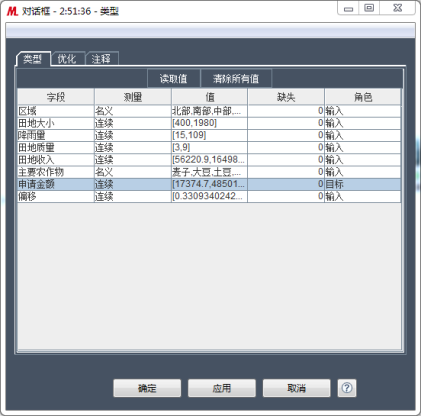Click the 角色 column header
This screenshot has width=421, height=416.
[363, 97]
